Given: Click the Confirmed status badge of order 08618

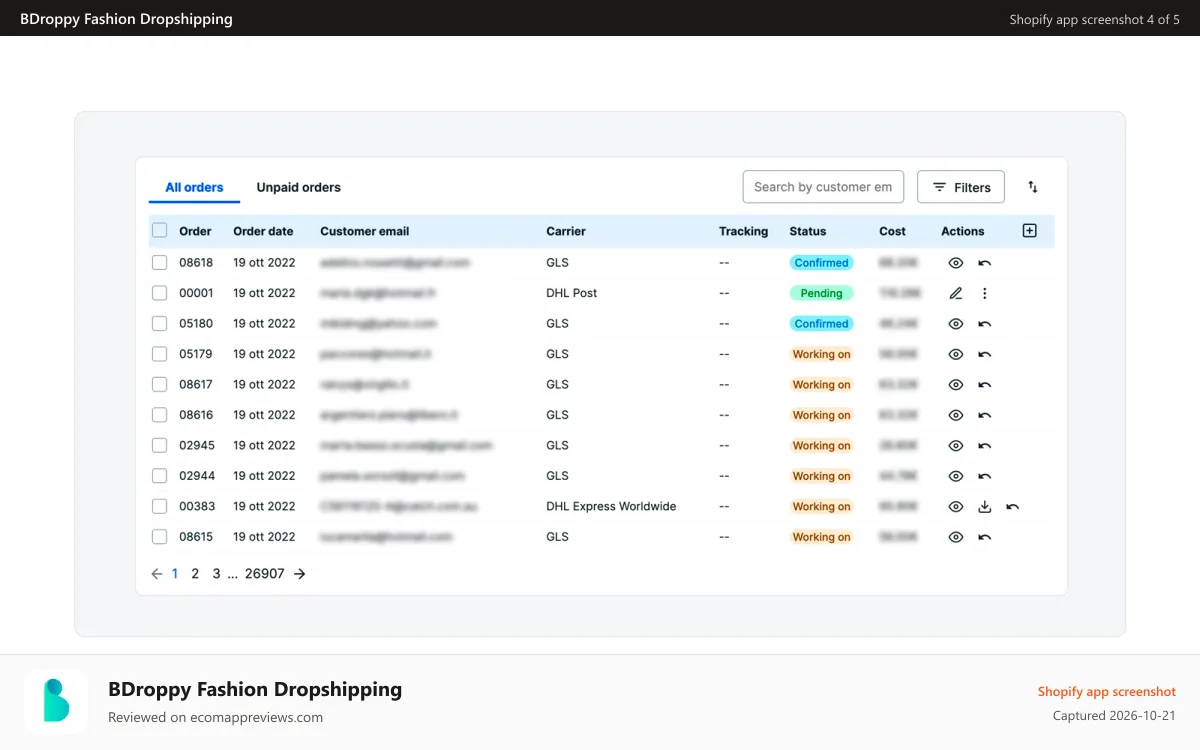Looking at the screenshot, I should pos(822,263).
